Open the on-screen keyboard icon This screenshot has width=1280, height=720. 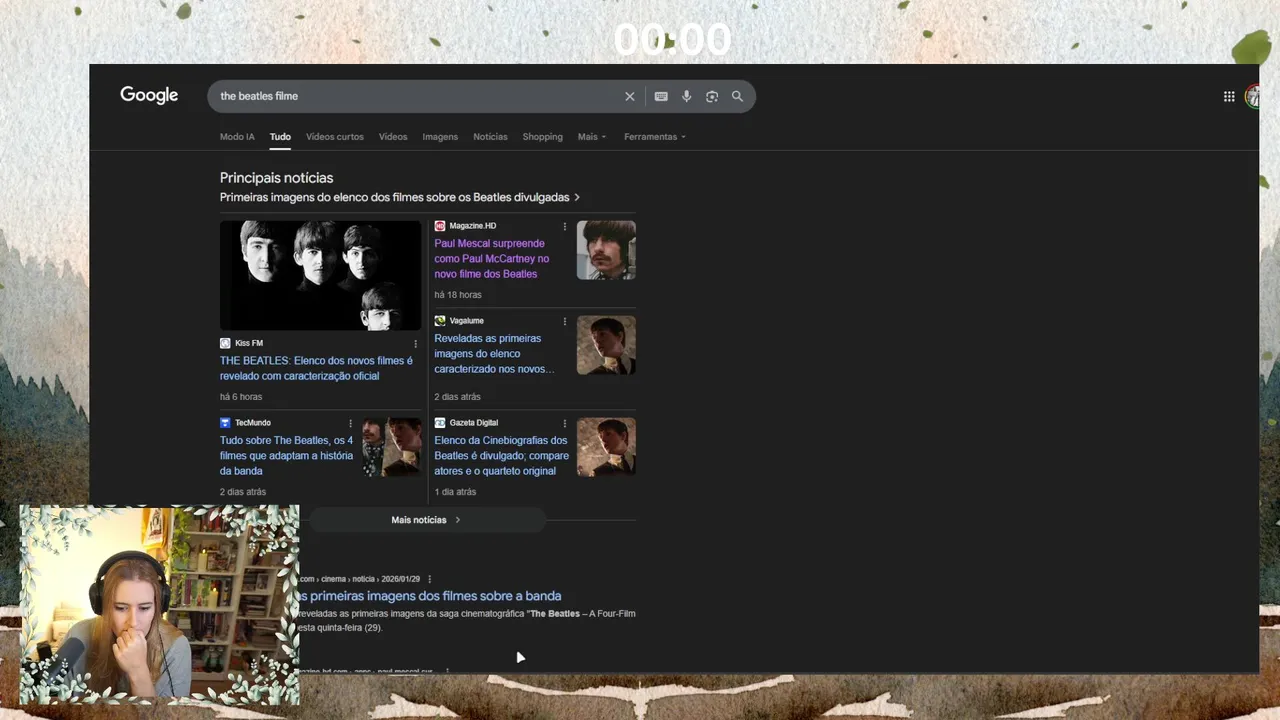661,96
